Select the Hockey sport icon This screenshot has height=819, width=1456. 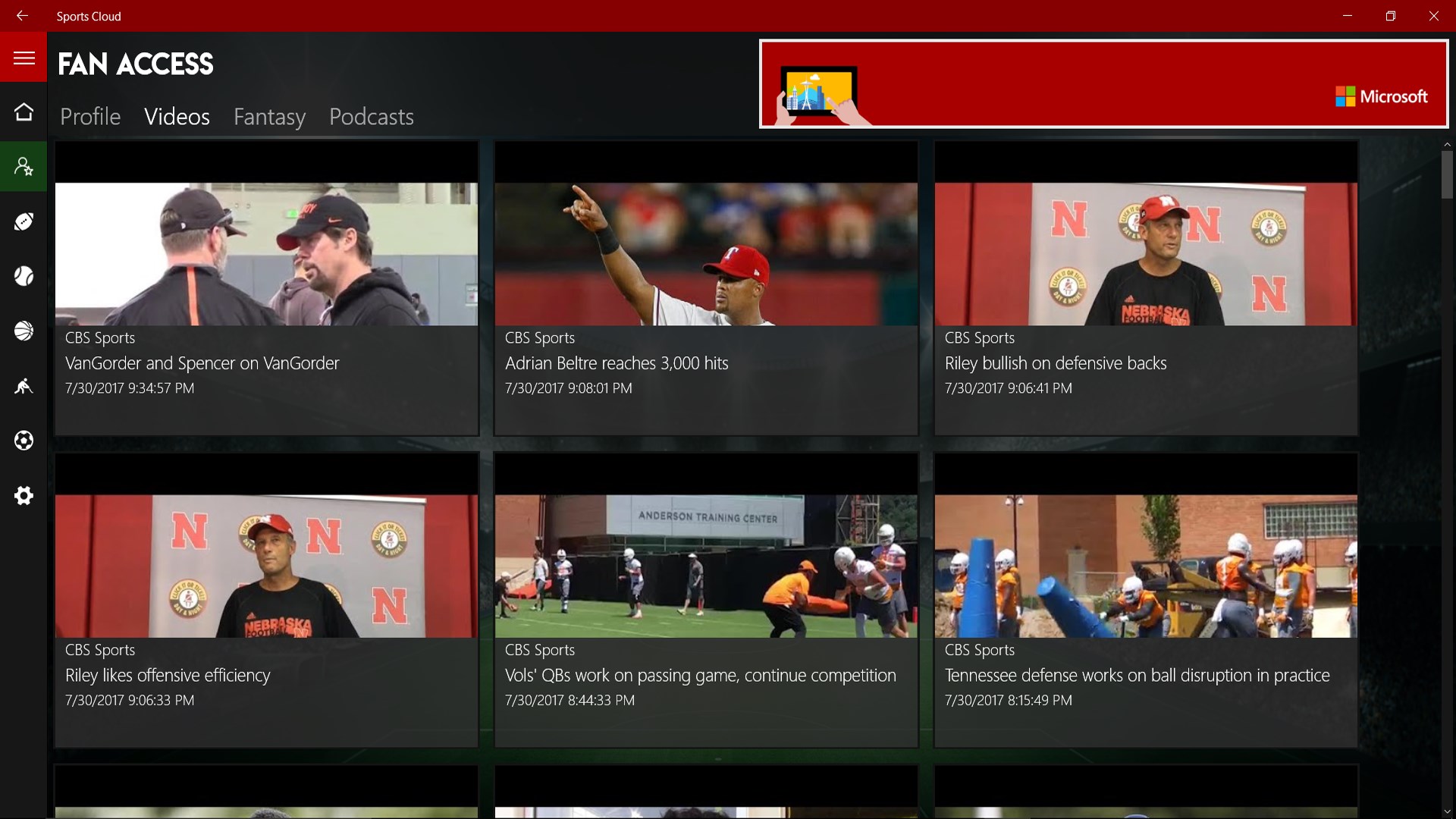[x=24, y=387]
